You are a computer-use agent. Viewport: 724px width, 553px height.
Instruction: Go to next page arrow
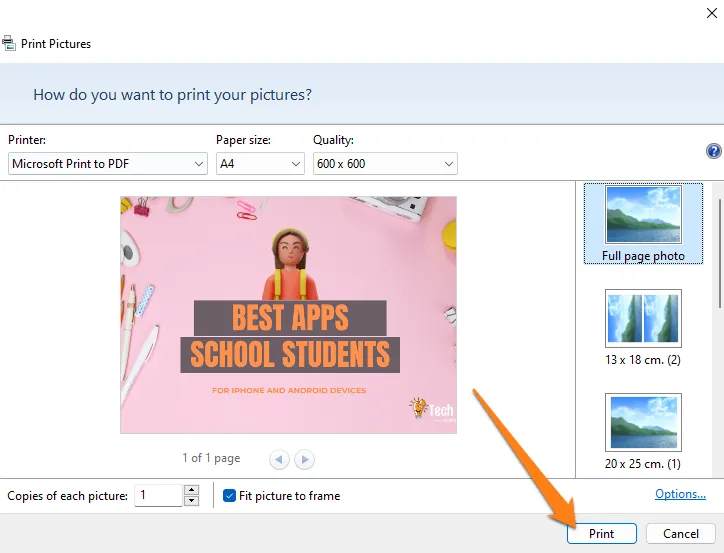click(304, 459)
